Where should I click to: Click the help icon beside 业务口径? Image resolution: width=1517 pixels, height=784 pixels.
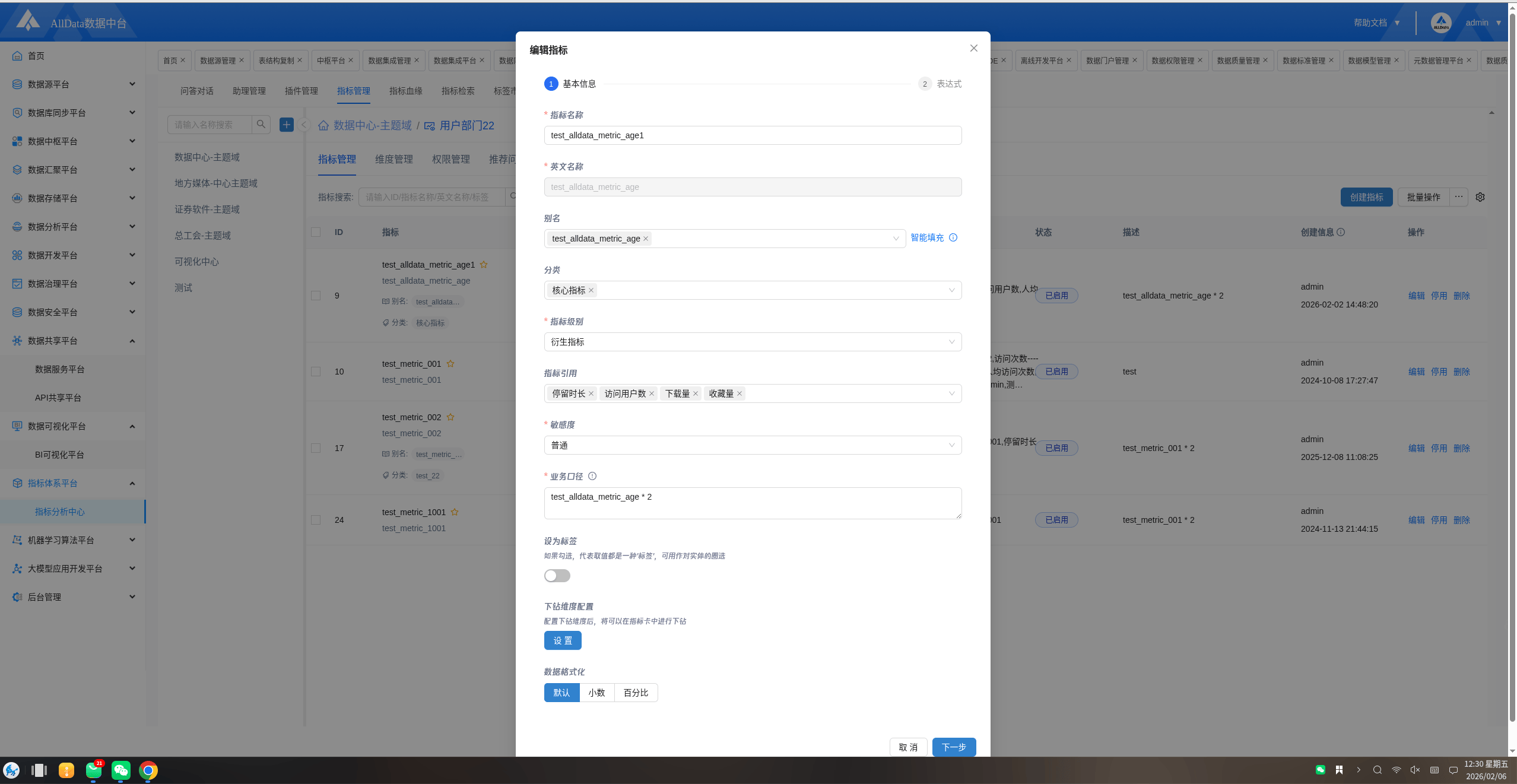point(592,476)
